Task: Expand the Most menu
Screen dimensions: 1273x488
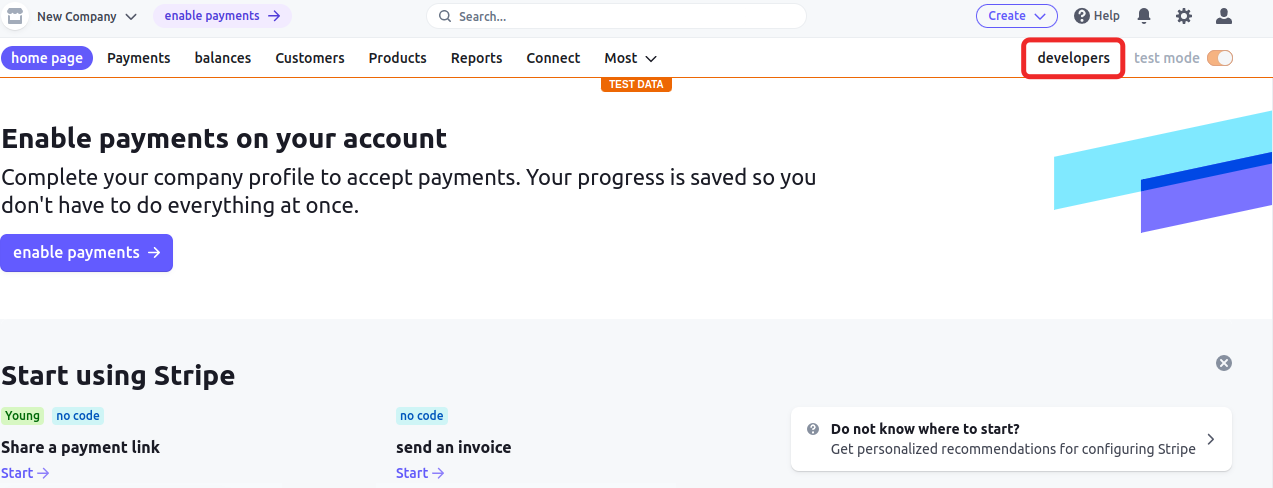Action: click(x=630, y=58)
